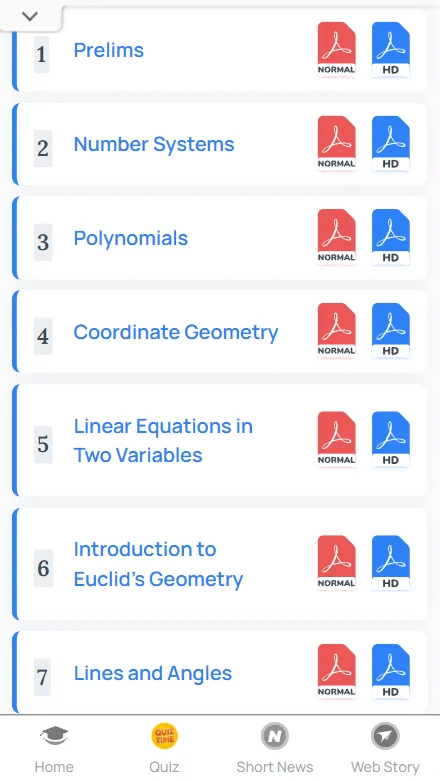Download Lines and Angles NORMAL PDF
Screen dimensions: 440x781
click(337, 672)
